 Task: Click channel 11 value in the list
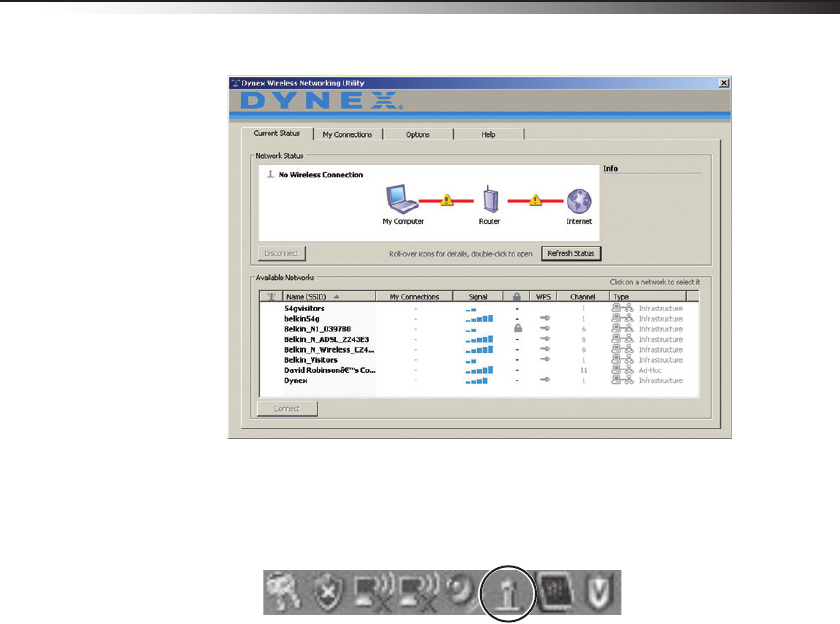(x=583, y=370)
